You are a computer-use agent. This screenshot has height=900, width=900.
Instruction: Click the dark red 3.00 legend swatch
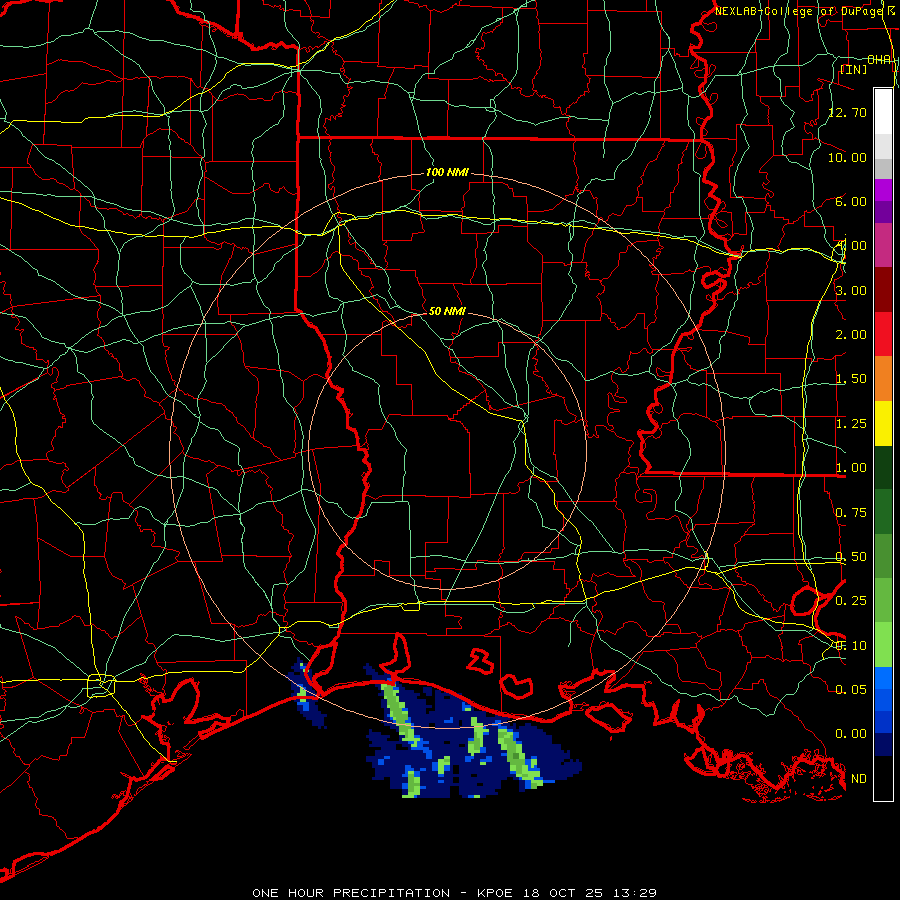point(883,290)
